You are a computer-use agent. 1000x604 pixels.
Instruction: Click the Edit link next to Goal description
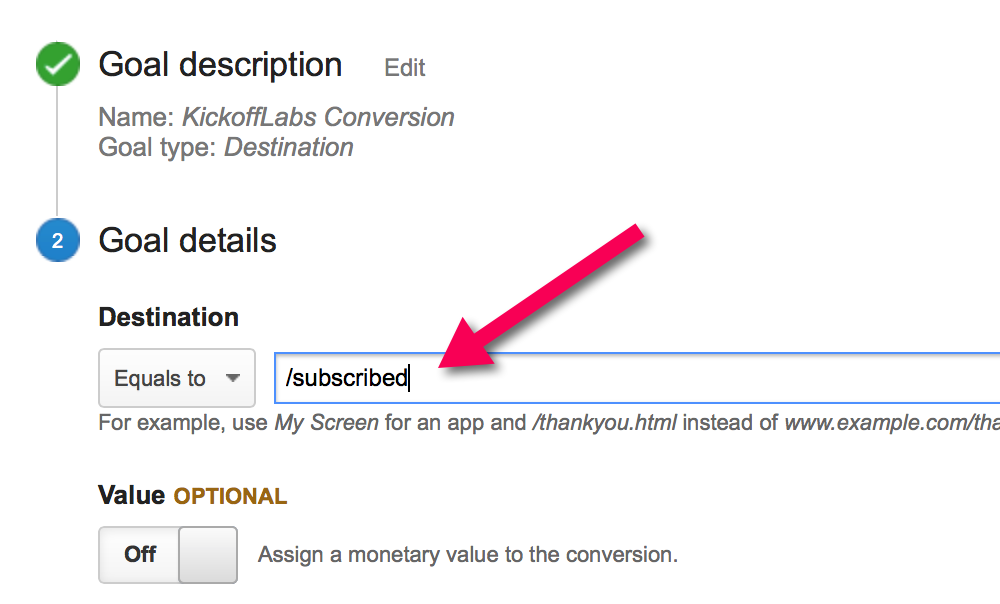pyautogui.click(x=404, y=68)
